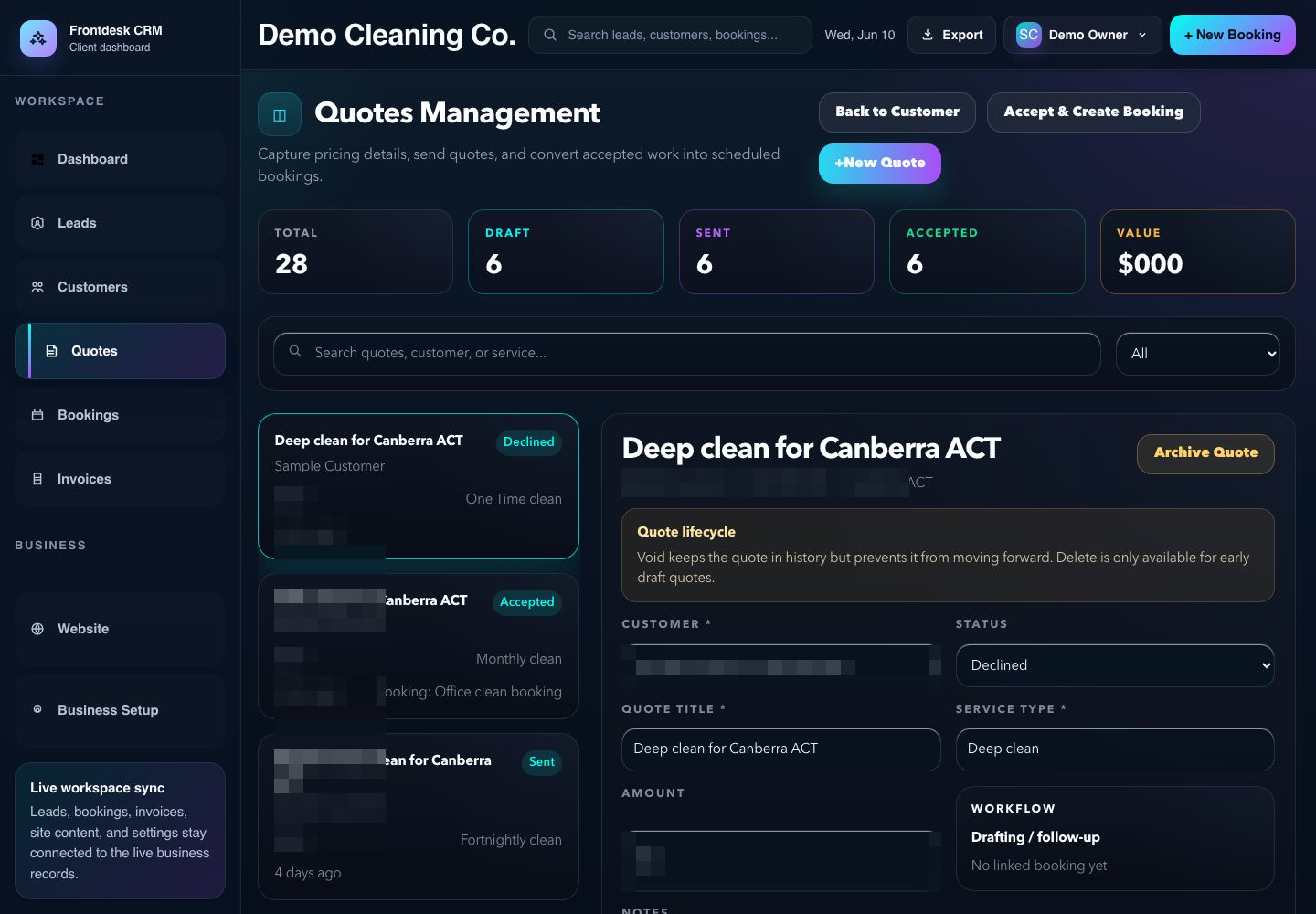The width and height of the screenshot is (1316, 914).
Task: Click the Quotes document icon
Action: click(52, 351)
